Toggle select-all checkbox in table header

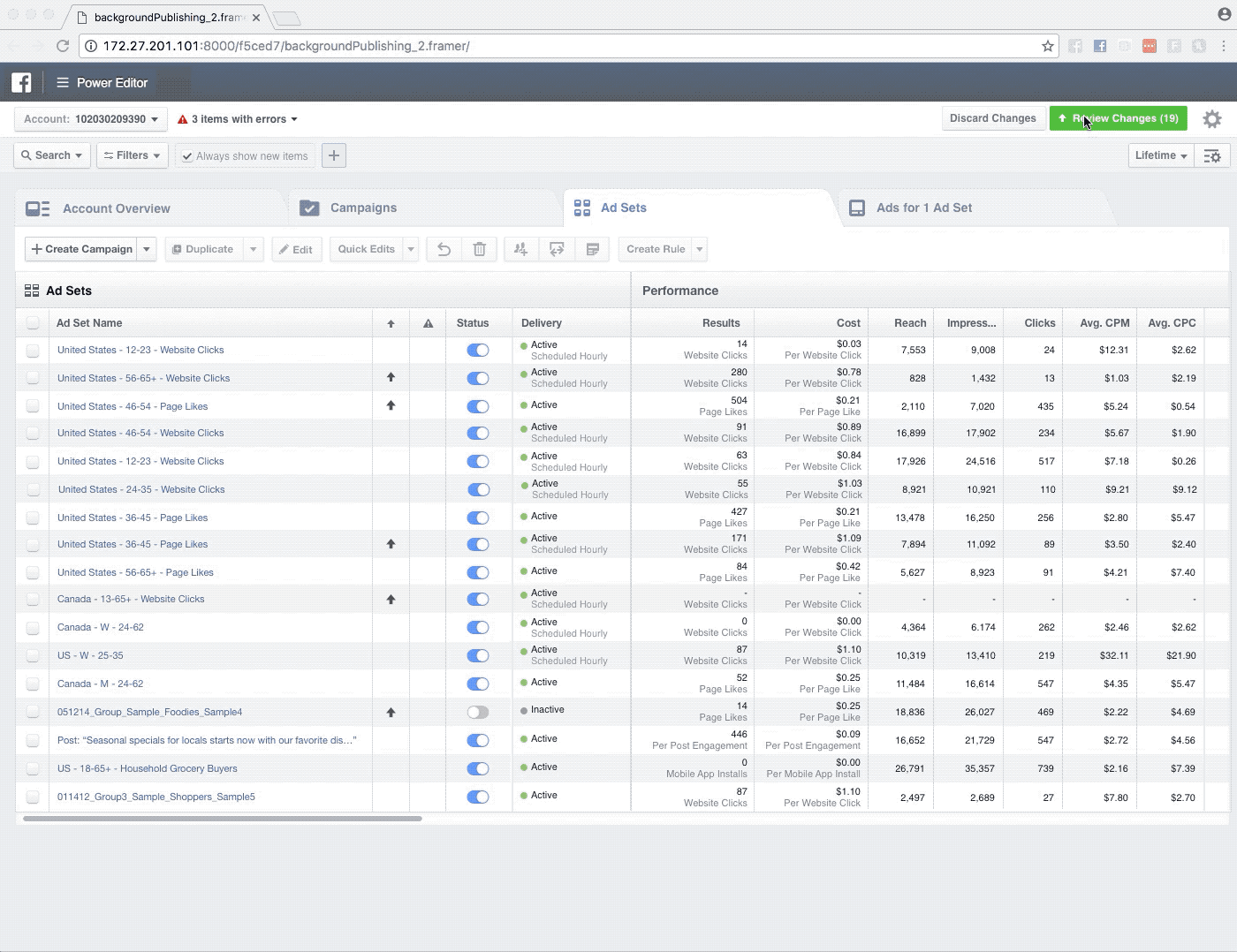(33, 323)
